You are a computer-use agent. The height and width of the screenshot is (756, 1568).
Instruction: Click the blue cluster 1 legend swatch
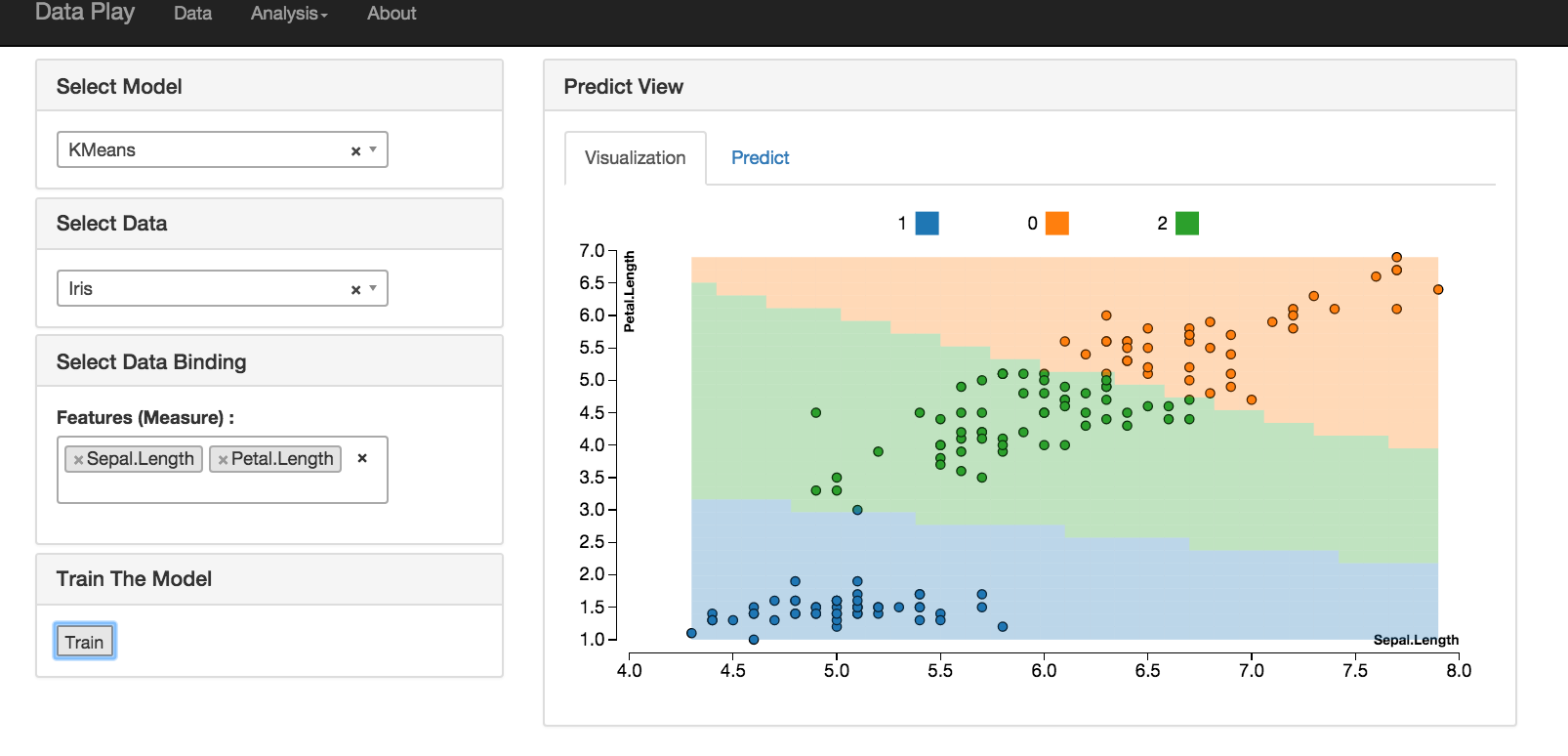click(x=928, y=224)
